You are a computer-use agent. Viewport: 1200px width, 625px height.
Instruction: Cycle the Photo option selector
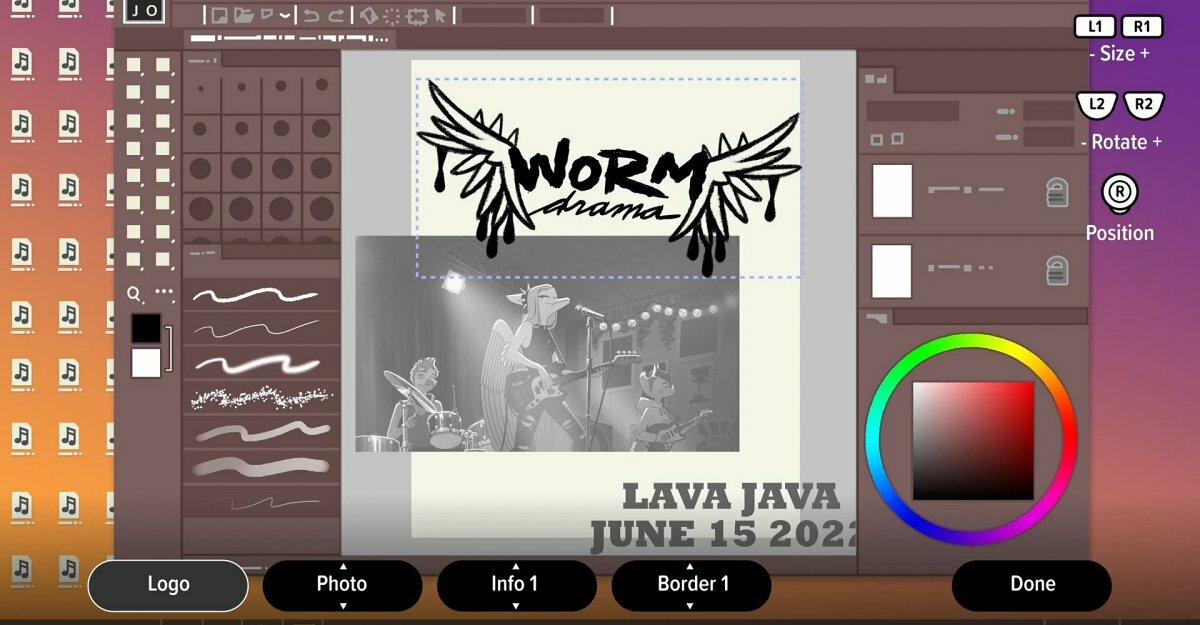point(342,585)
